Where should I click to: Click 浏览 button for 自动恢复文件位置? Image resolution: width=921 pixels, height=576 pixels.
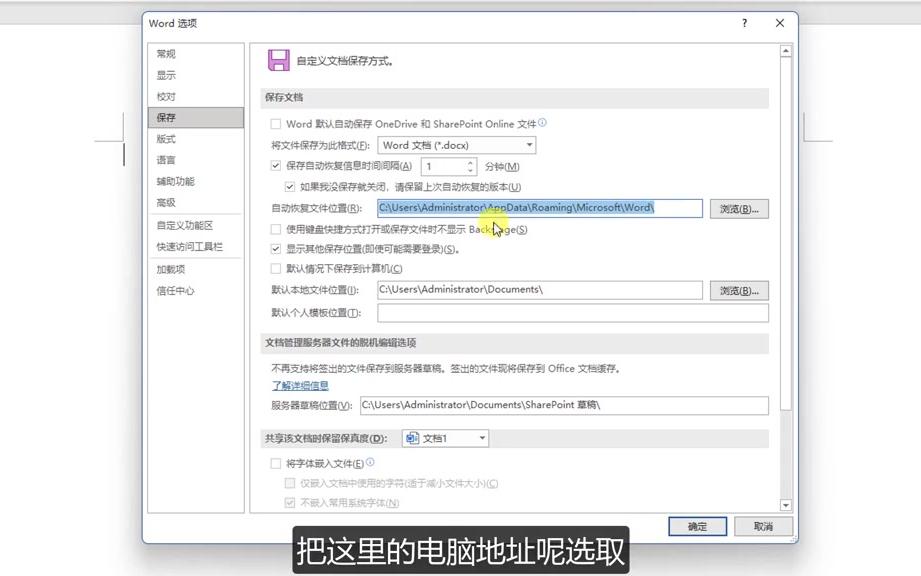[739, 208]
